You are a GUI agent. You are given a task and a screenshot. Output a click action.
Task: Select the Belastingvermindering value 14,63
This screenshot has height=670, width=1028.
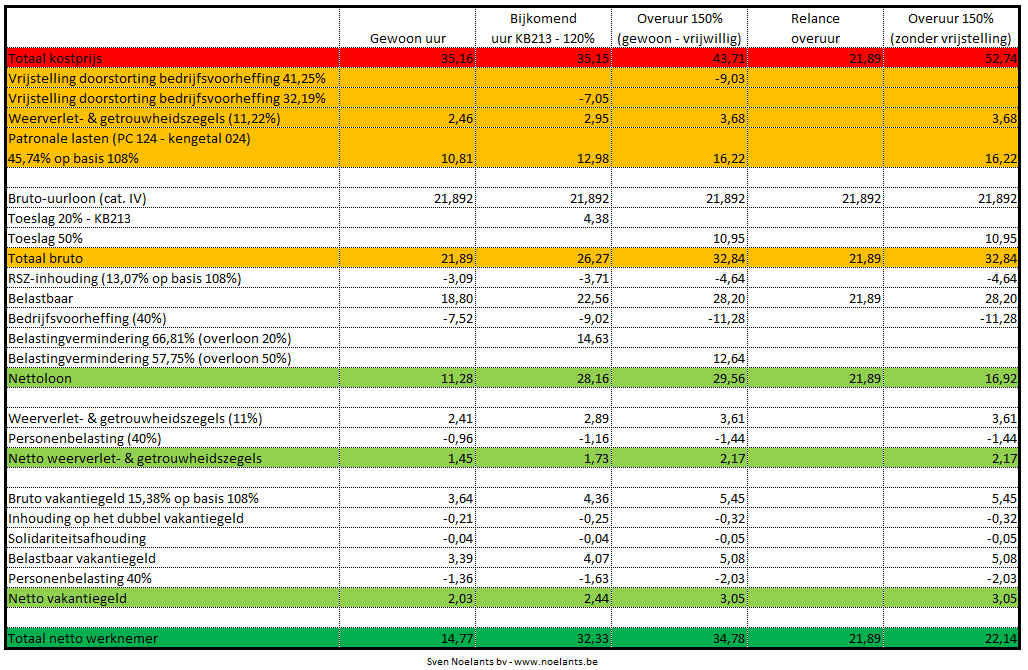(x=591, y=339)
